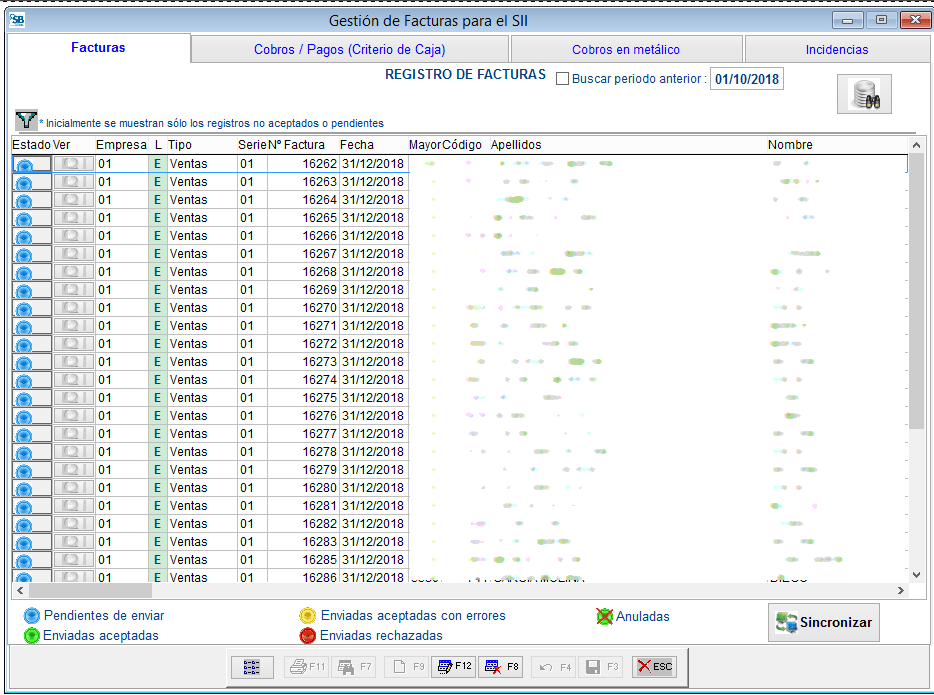Image resolution: width=934 pixels, height=695 pixels.
Task: Click Ver button for invoice 16265
Action: (72, 218)
